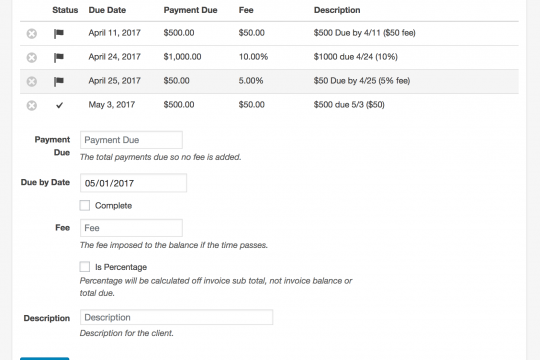This screenshot has width=540, height=360.
Task: Click the flag status icon for April 11
Action: (x=59, y=33)
